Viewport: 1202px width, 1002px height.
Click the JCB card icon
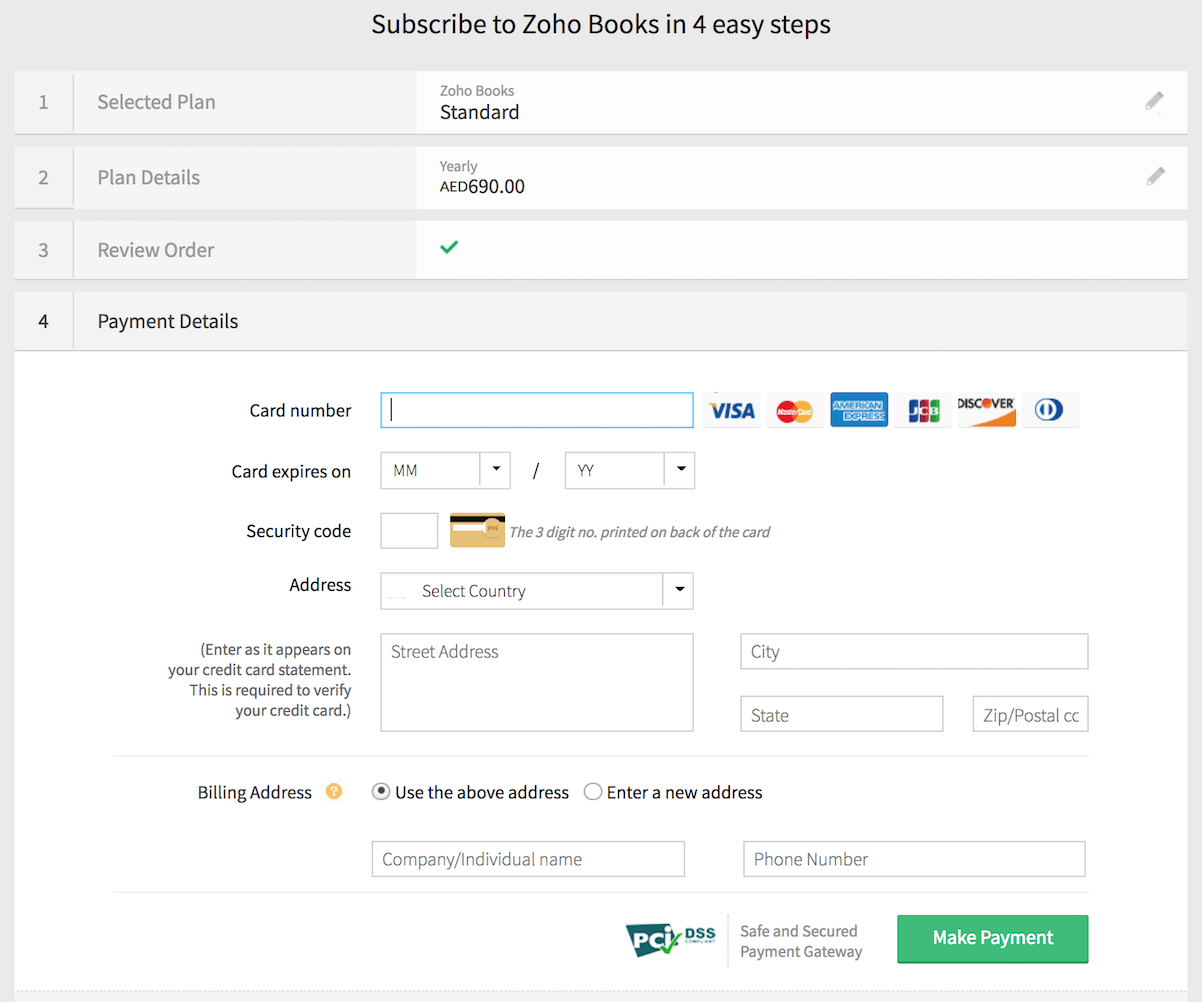[923, 410]
